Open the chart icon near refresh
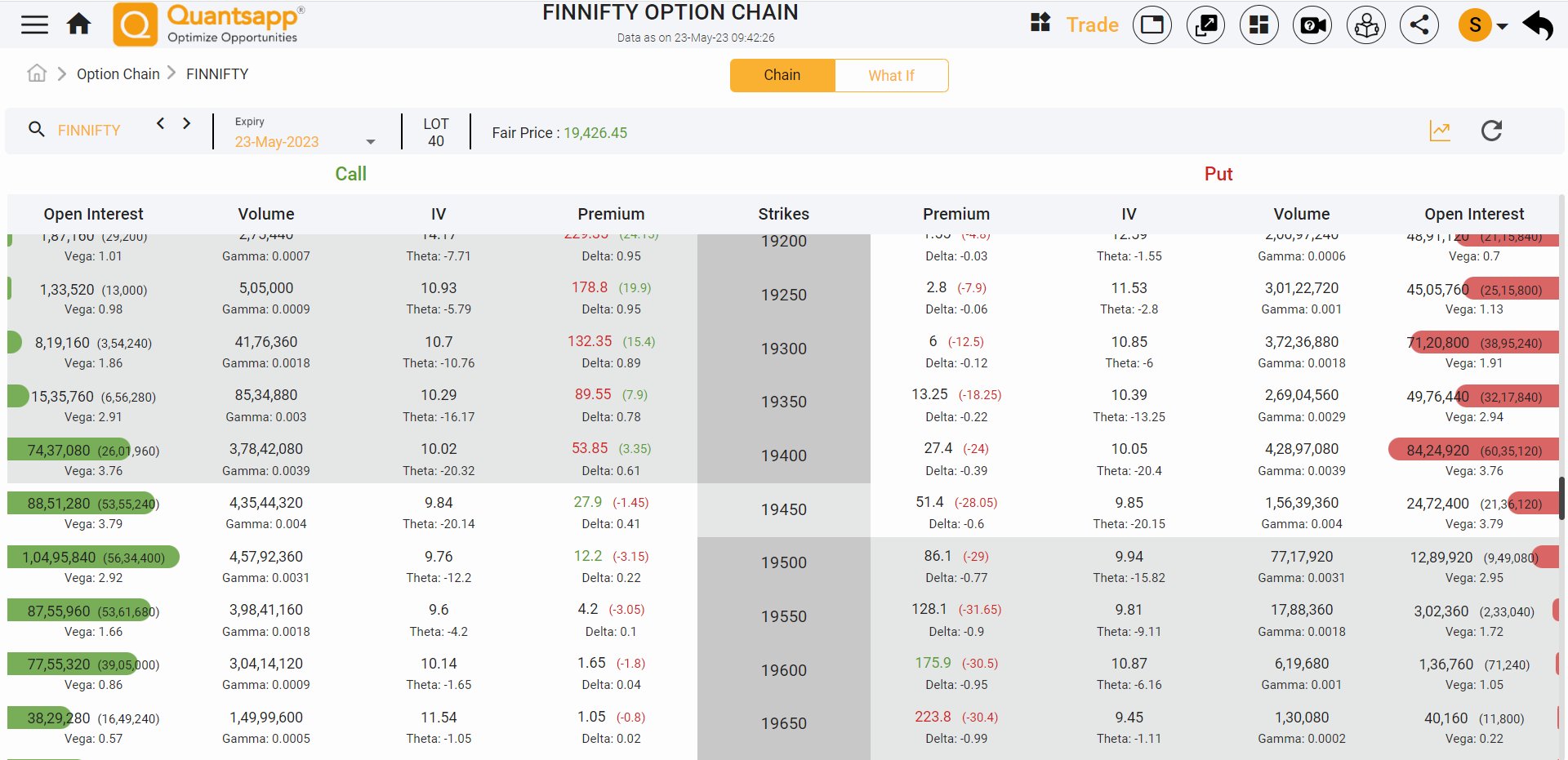 pyautogui.click(x=1440, y=131)
